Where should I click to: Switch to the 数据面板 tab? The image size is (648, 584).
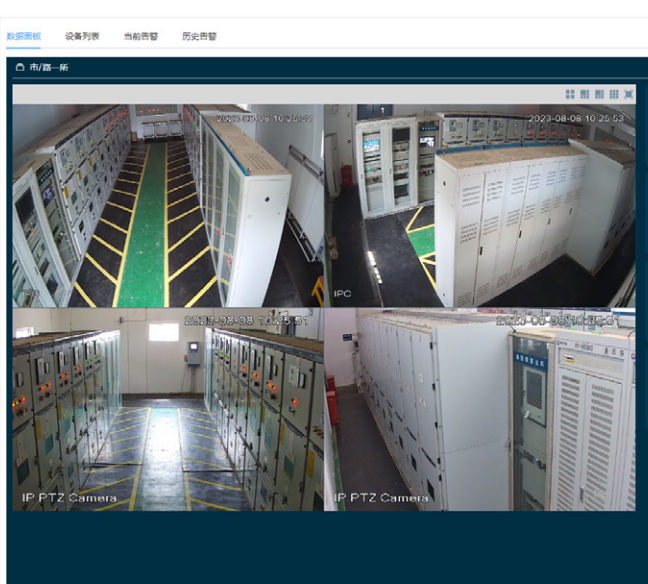[x=23, y=36]
